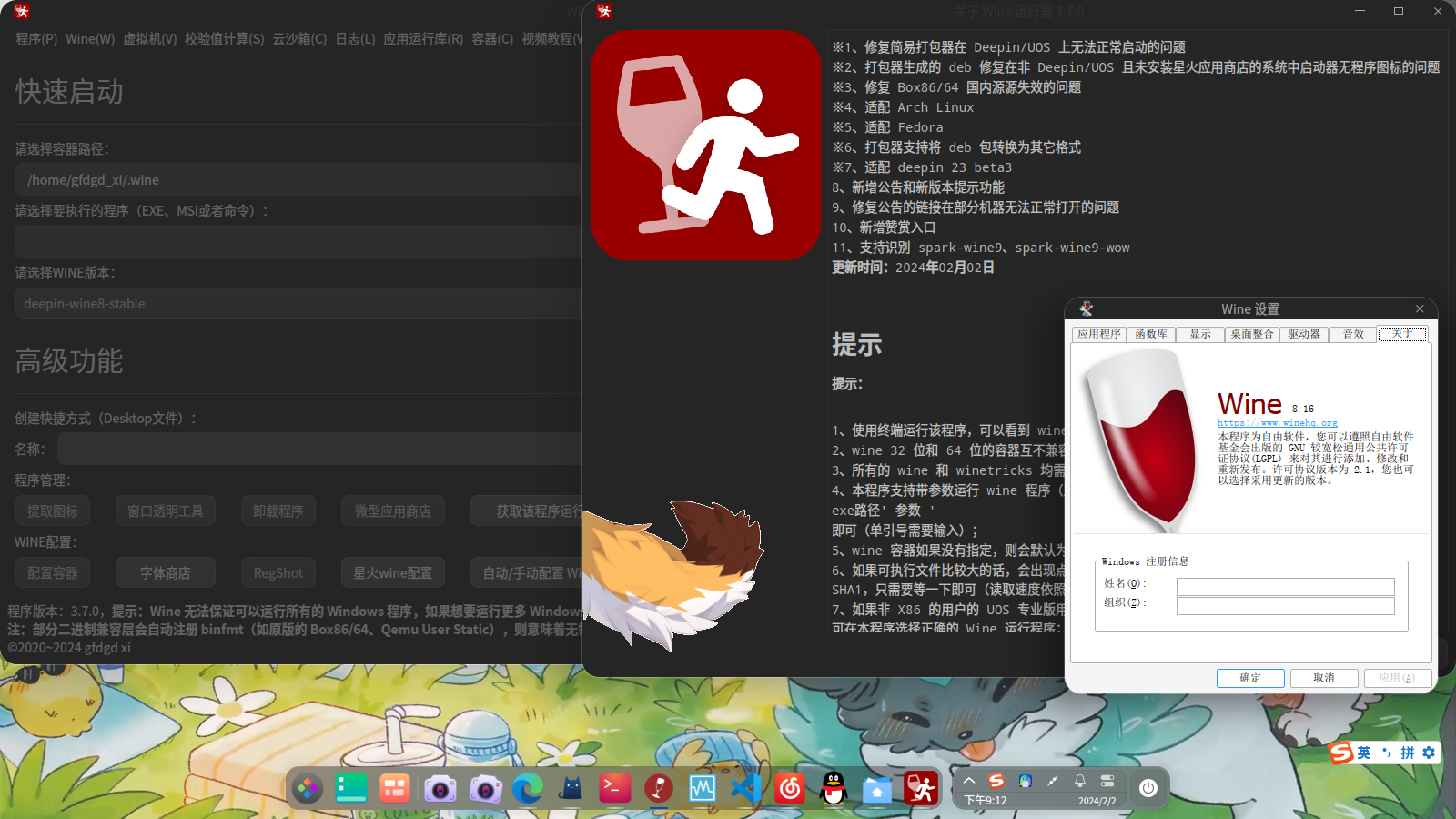Open the system monitor dock icon
The width and height of the screenshot is (1456, 819).
point(703,788)
